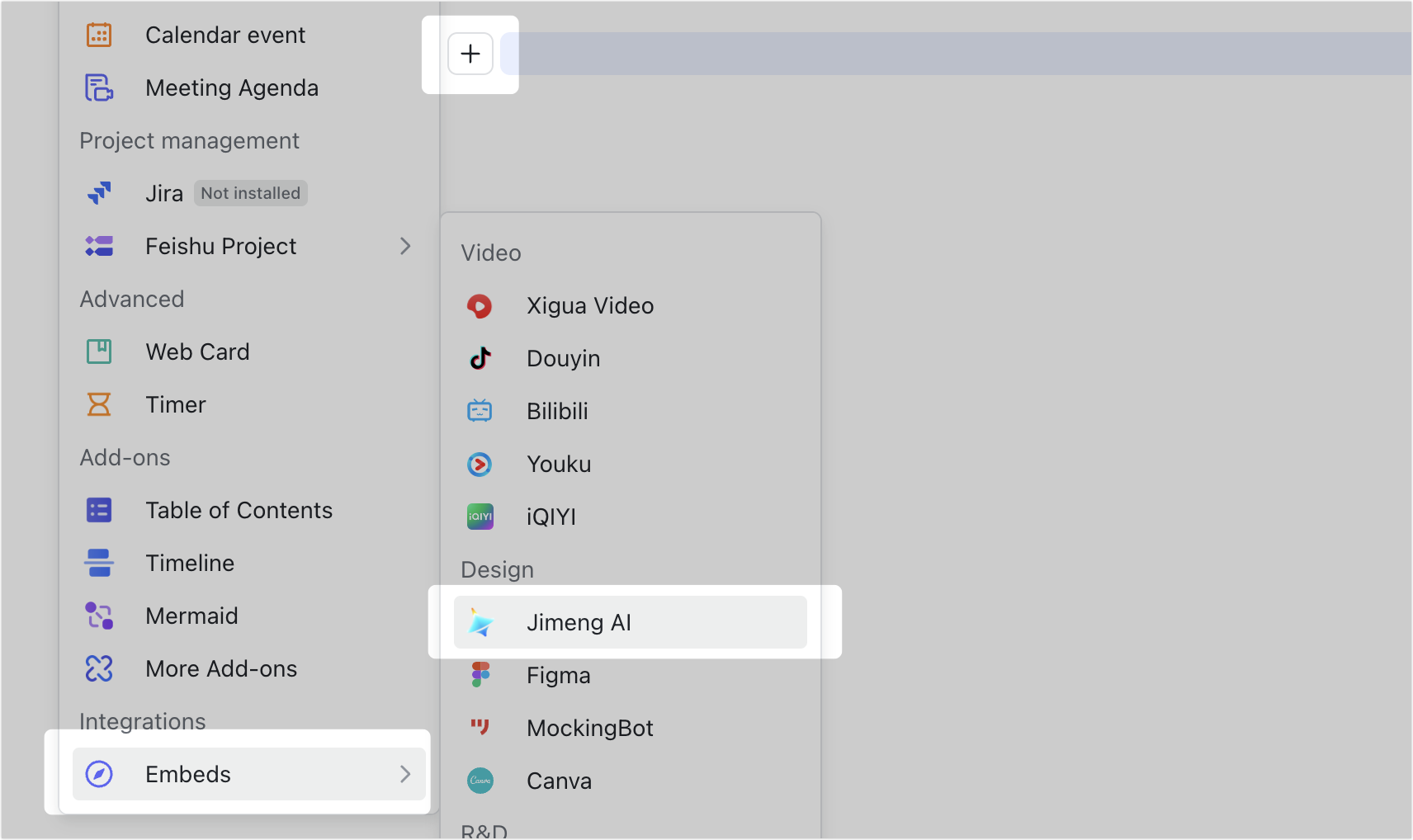Click the Jimeng AI icon
Image resolution: width=1413 pixels, height=840 pixels.
point(480,622)
